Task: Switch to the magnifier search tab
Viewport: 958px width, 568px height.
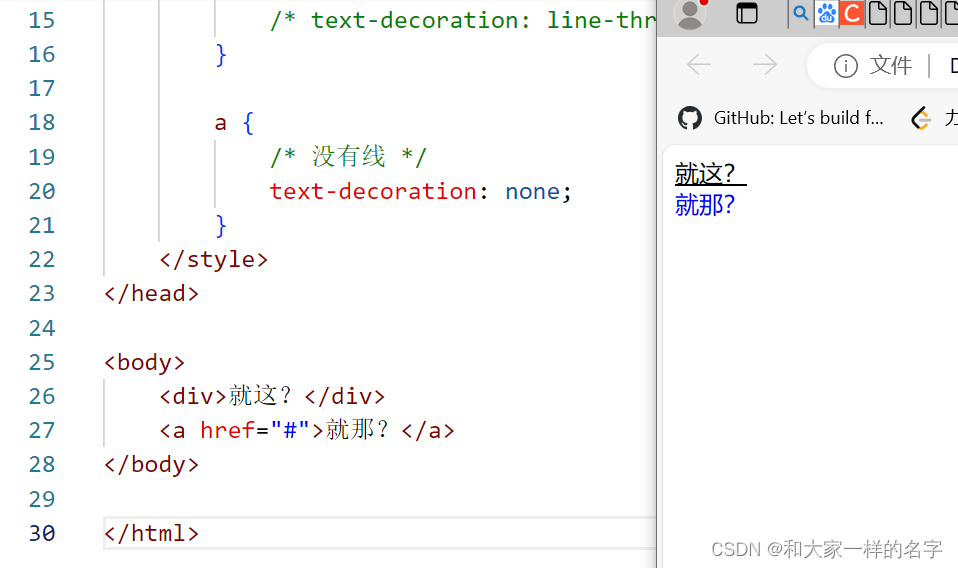Action: pos(800,13)
